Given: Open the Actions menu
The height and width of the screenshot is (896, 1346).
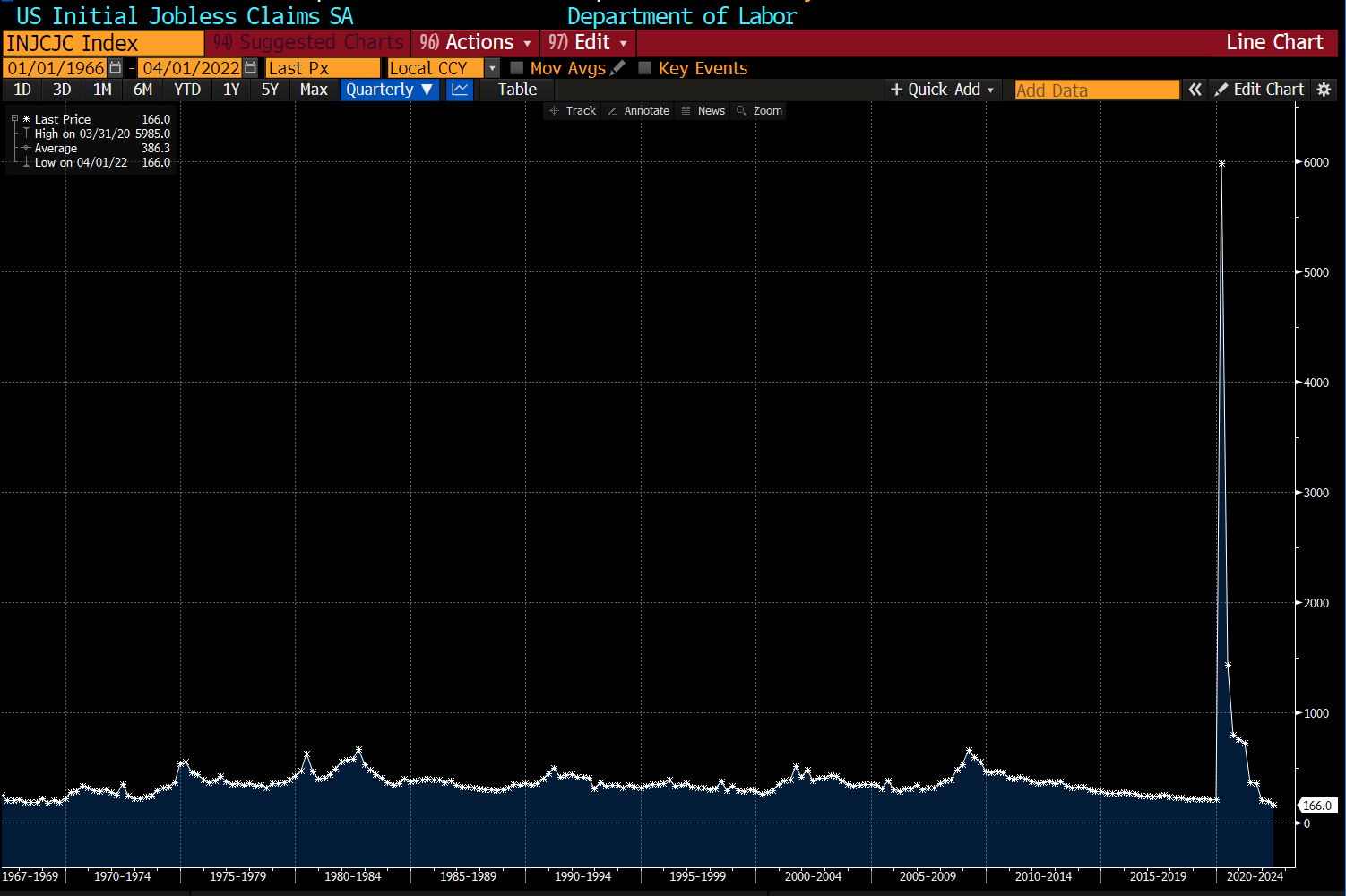Looking at the screenshot, I should pyautogui.click(x=475, y=43).
